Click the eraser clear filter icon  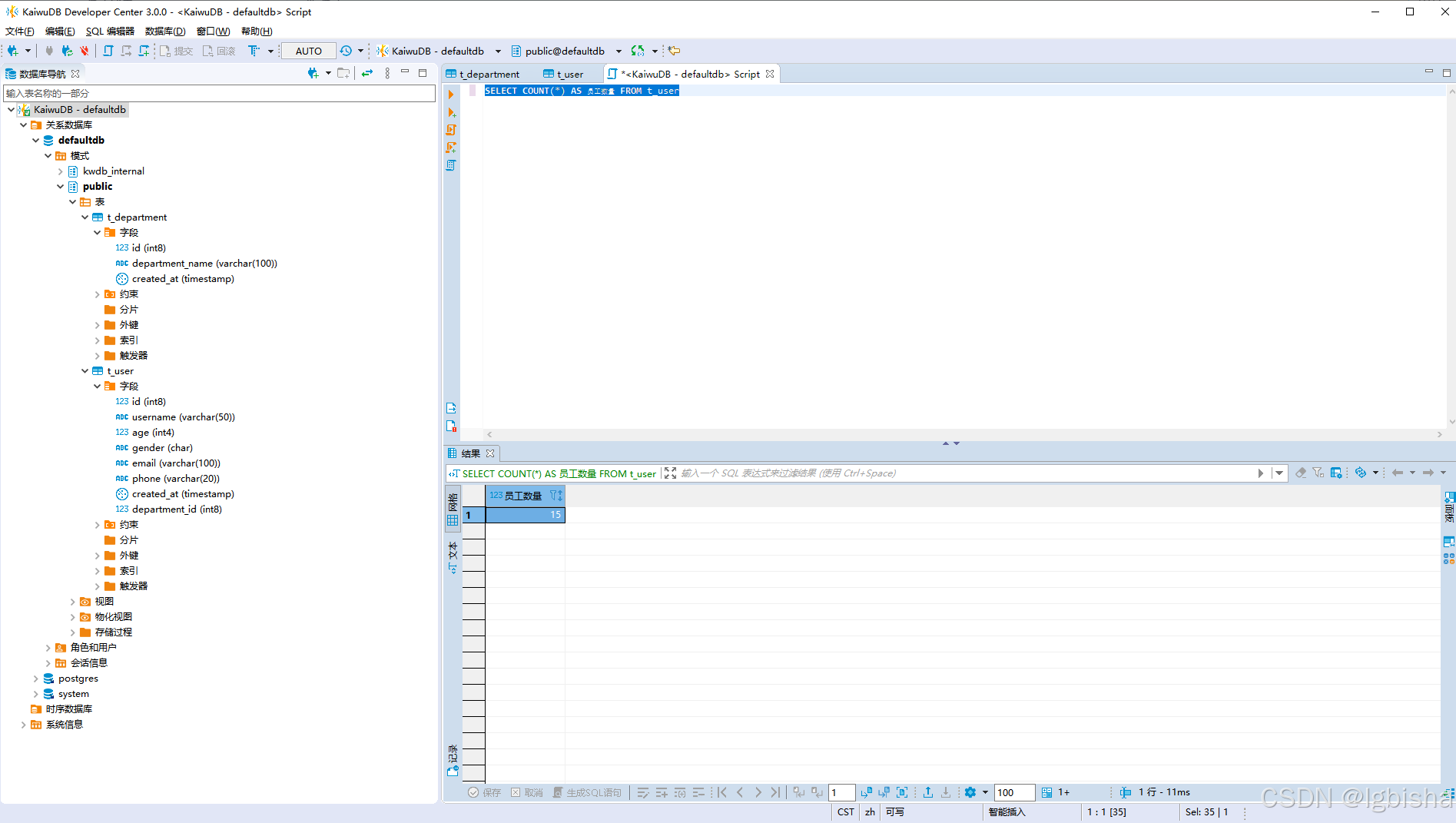(1301, 473)
